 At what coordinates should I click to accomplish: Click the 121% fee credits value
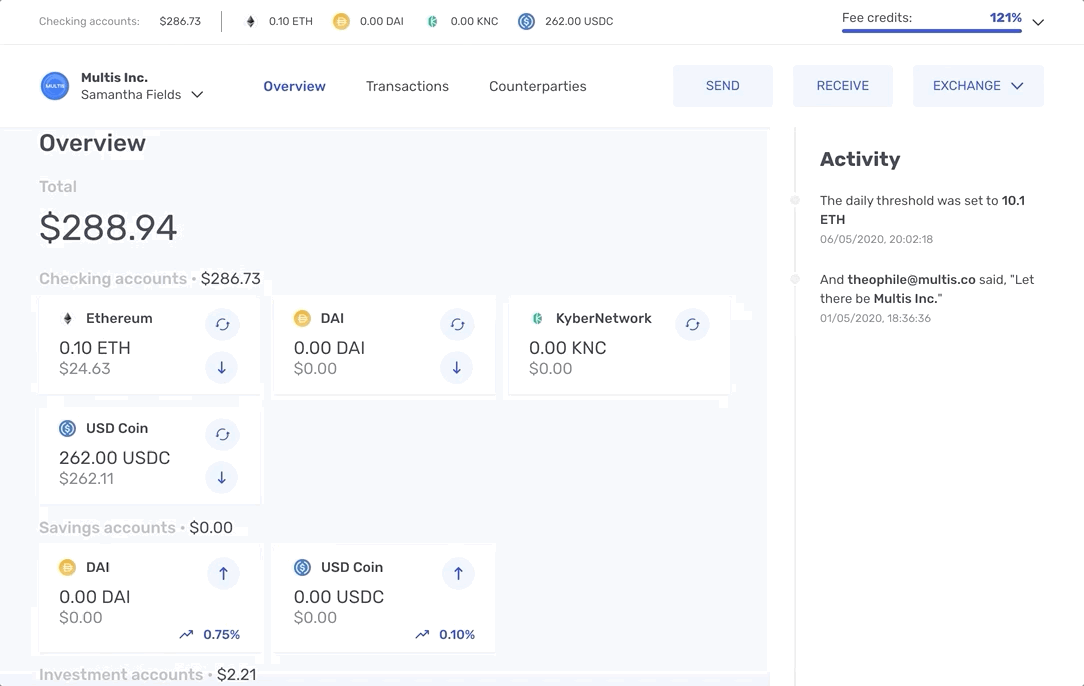coord(1005,17)
